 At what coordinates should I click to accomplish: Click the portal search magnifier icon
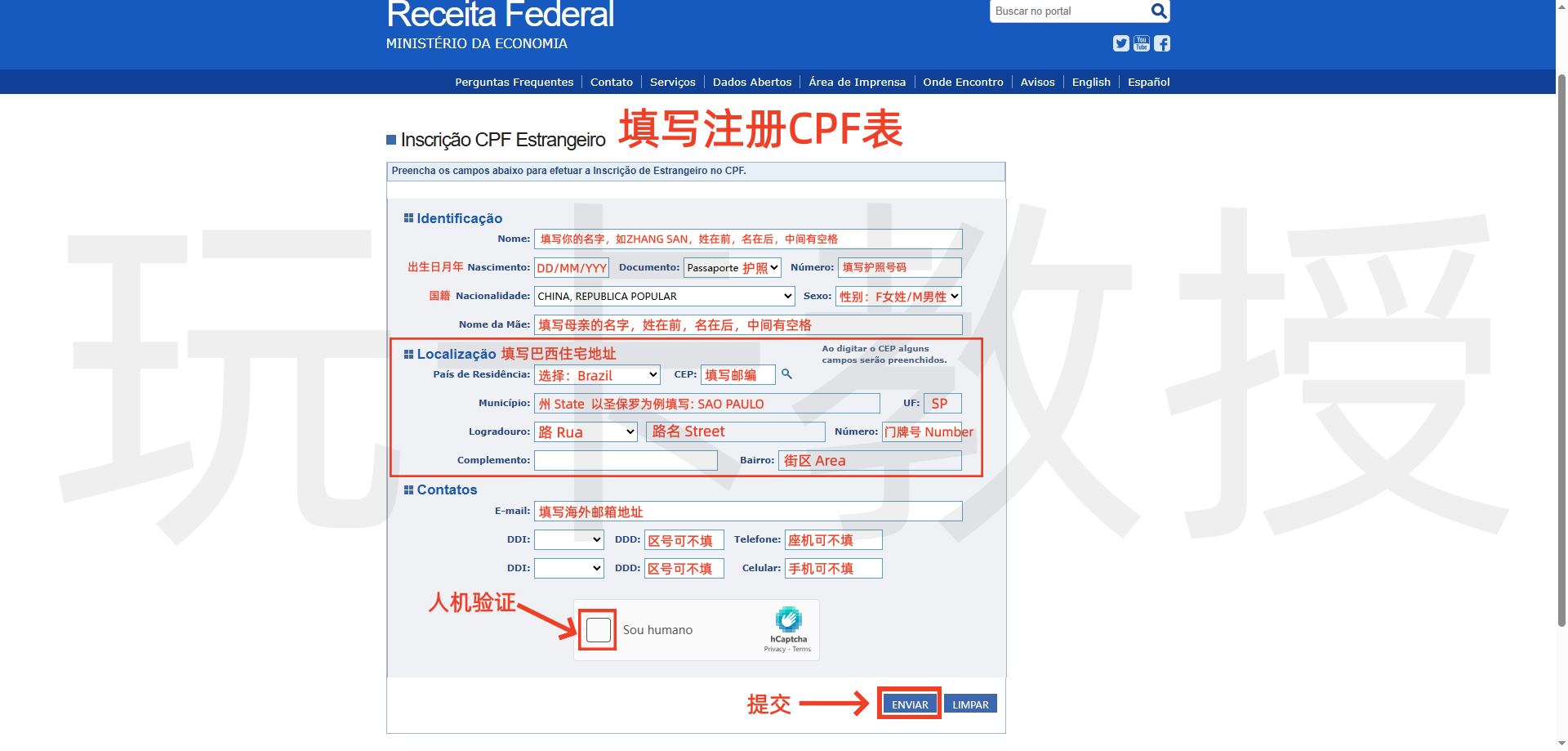[1158, 11]
